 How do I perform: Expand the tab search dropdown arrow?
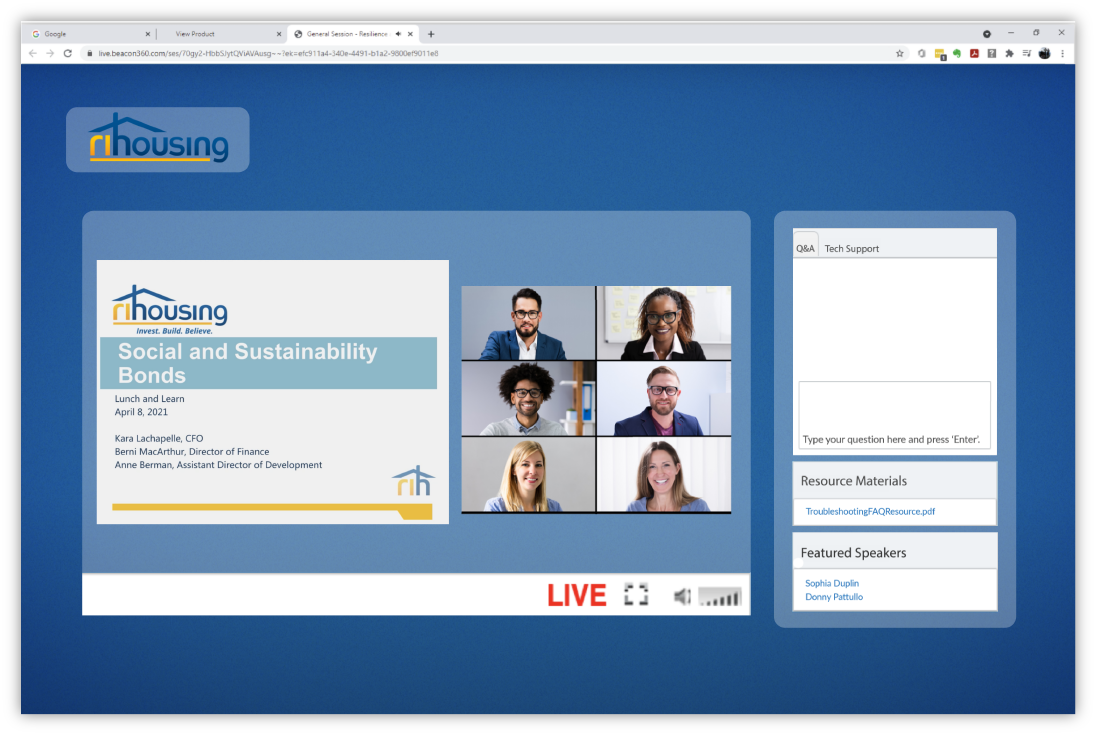pyautogui.click(x=987, y=34)
